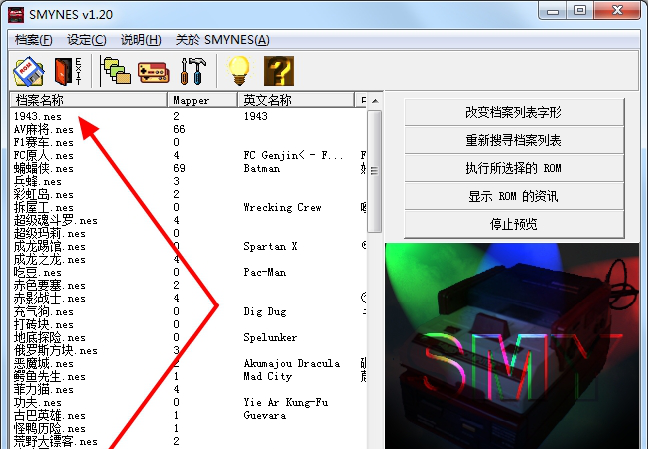Open the file folders path icon

coord(117,71)
